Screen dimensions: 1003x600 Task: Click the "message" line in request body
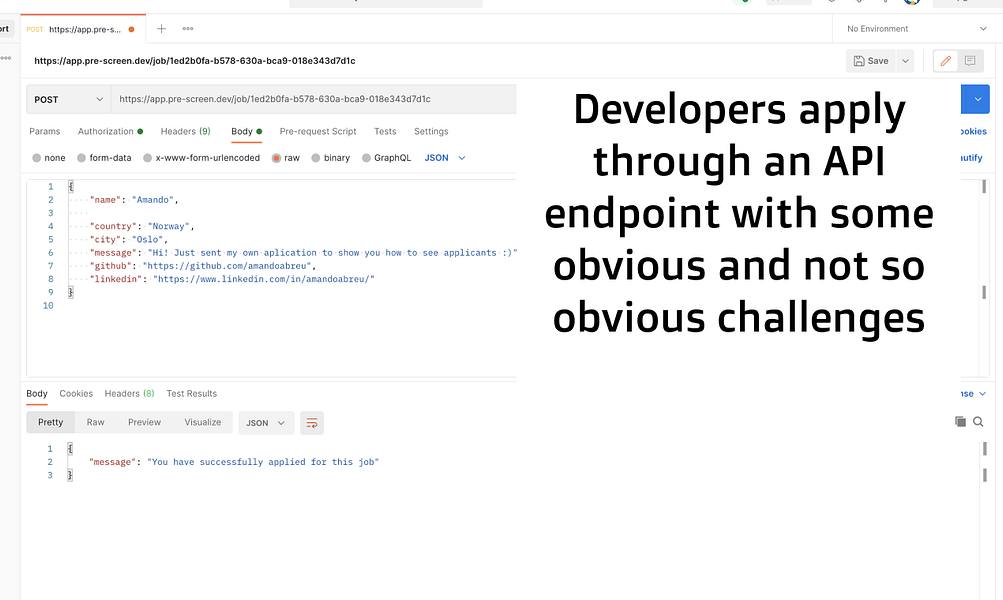click(x=303, y=253)
